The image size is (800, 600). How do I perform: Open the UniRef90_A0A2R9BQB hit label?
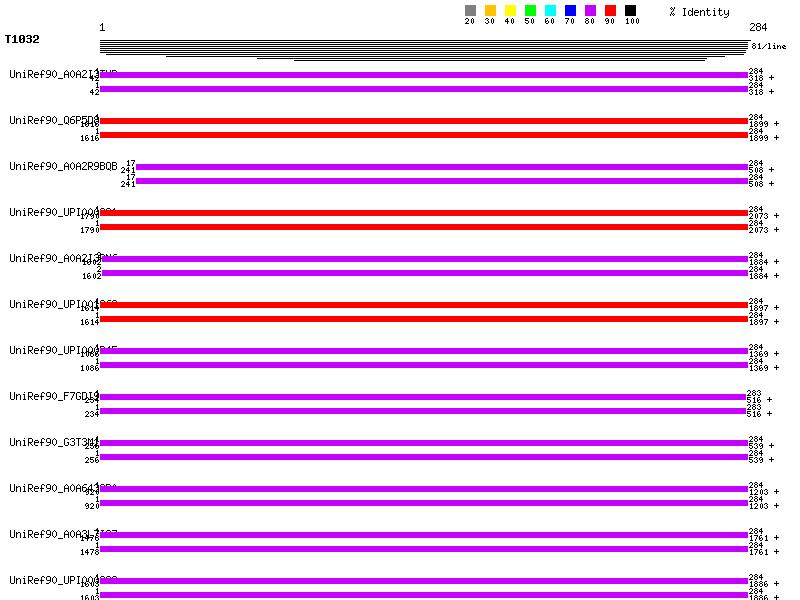tap(63, 166)
